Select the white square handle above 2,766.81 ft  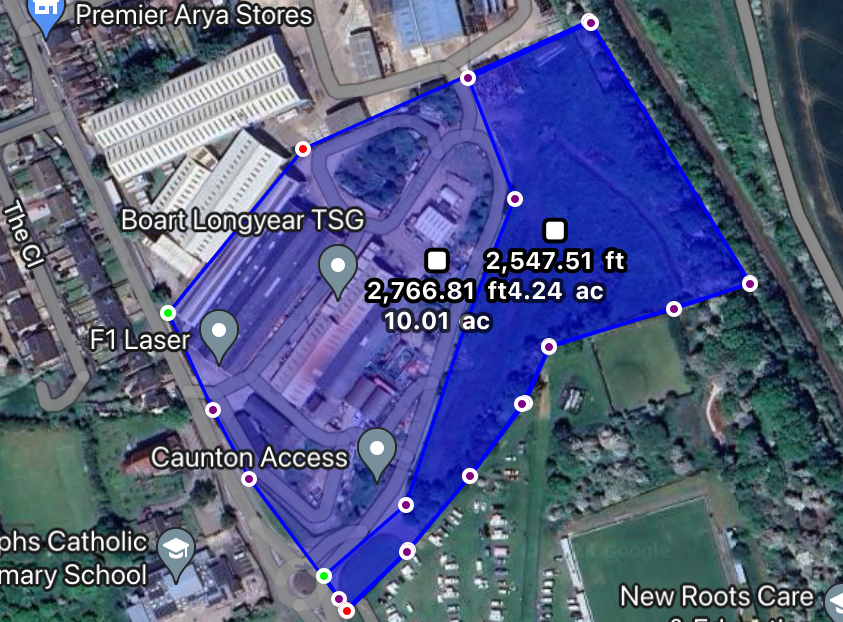click(x=437, y=260)
